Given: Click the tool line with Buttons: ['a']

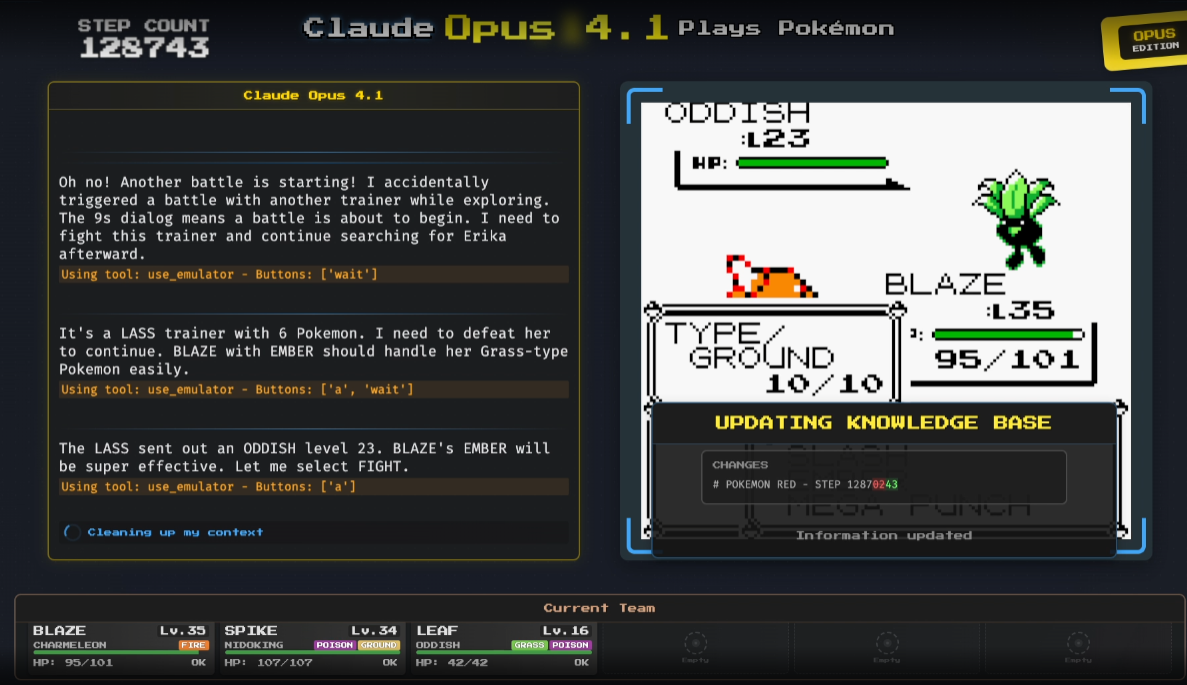Looking at the screenshot, I should click(x=313, y=487).
